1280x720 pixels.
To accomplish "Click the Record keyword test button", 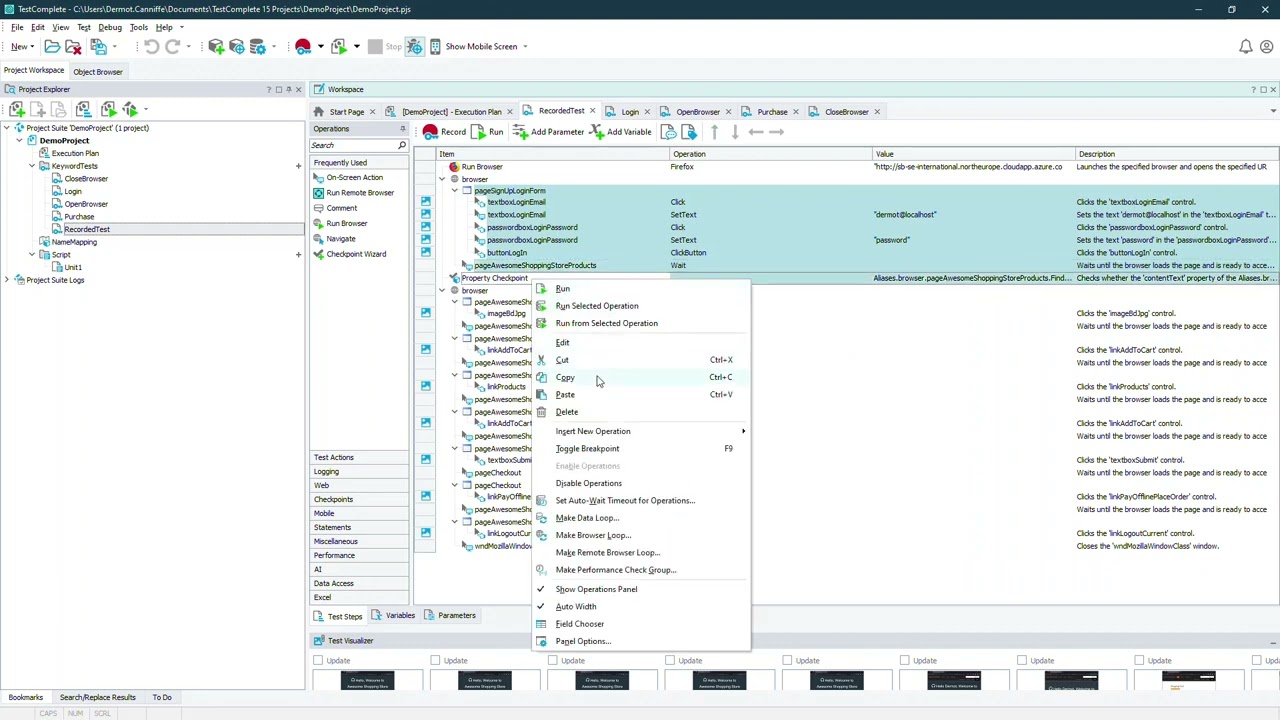I will click(x=444, y=132).
